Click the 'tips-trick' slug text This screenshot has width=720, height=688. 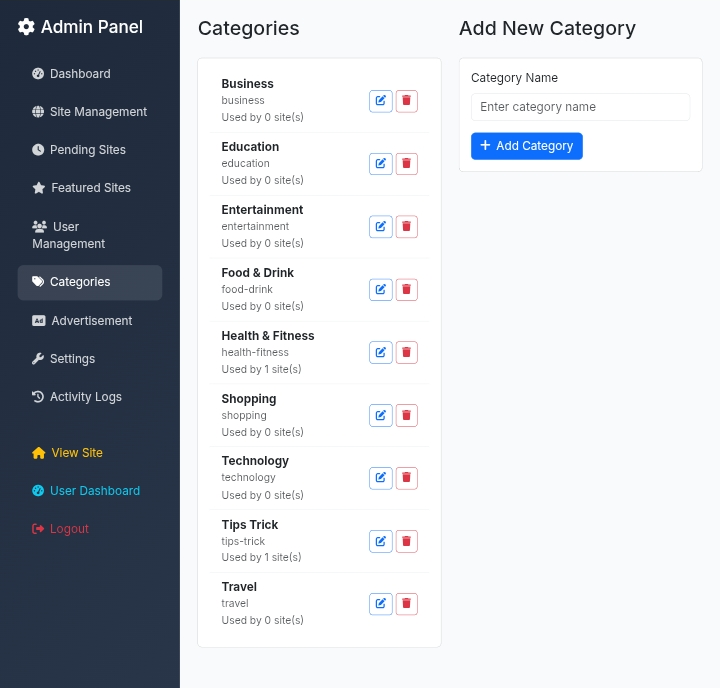point(243,541)
